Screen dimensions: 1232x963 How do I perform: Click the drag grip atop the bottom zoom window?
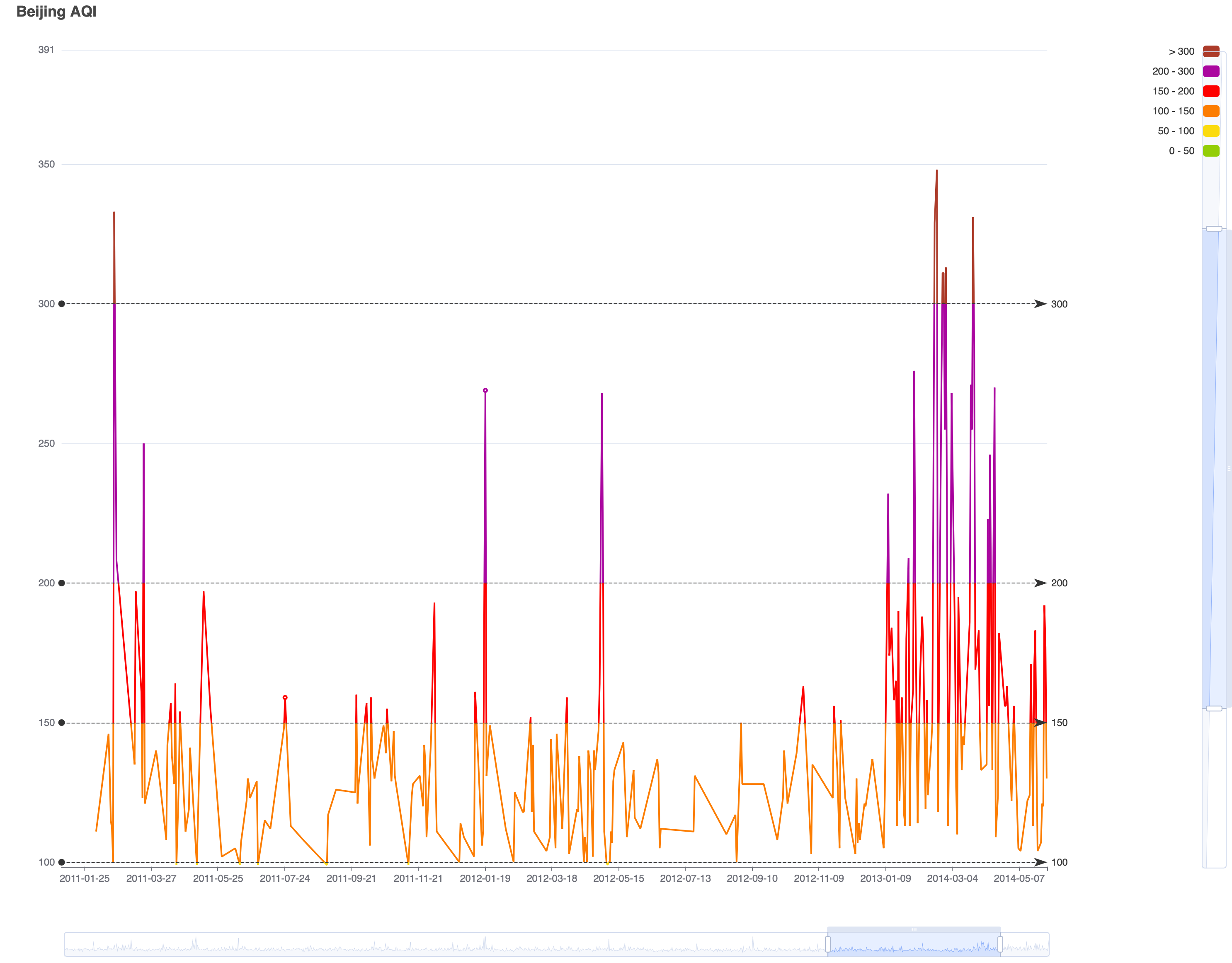pyautogui.click(x=914, y=929)
